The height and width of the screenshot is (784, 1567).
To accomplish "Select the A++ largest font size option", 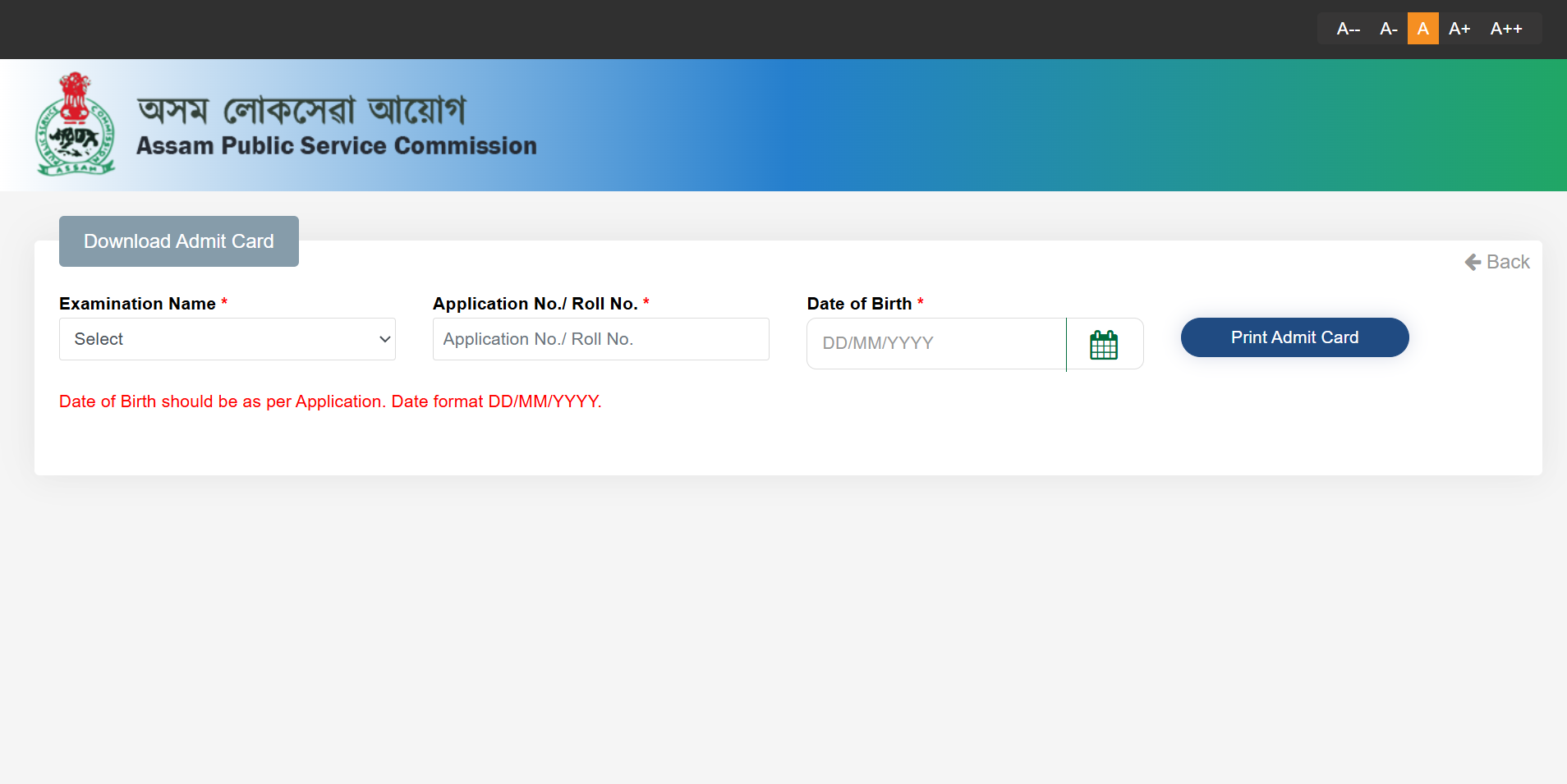I will click(x=1507, y=28).
